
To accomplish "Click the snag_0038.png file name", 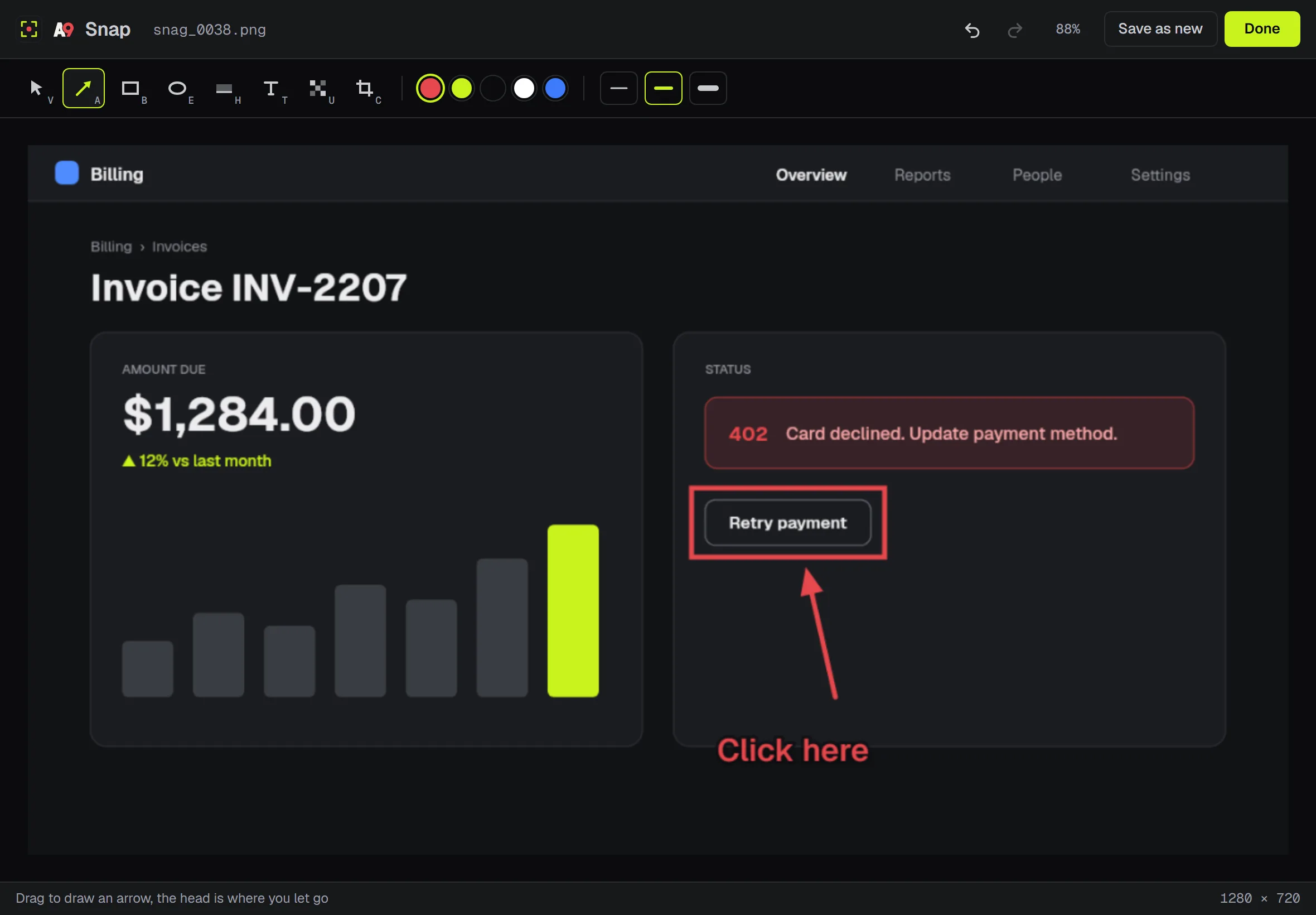I will pos(210,30).
